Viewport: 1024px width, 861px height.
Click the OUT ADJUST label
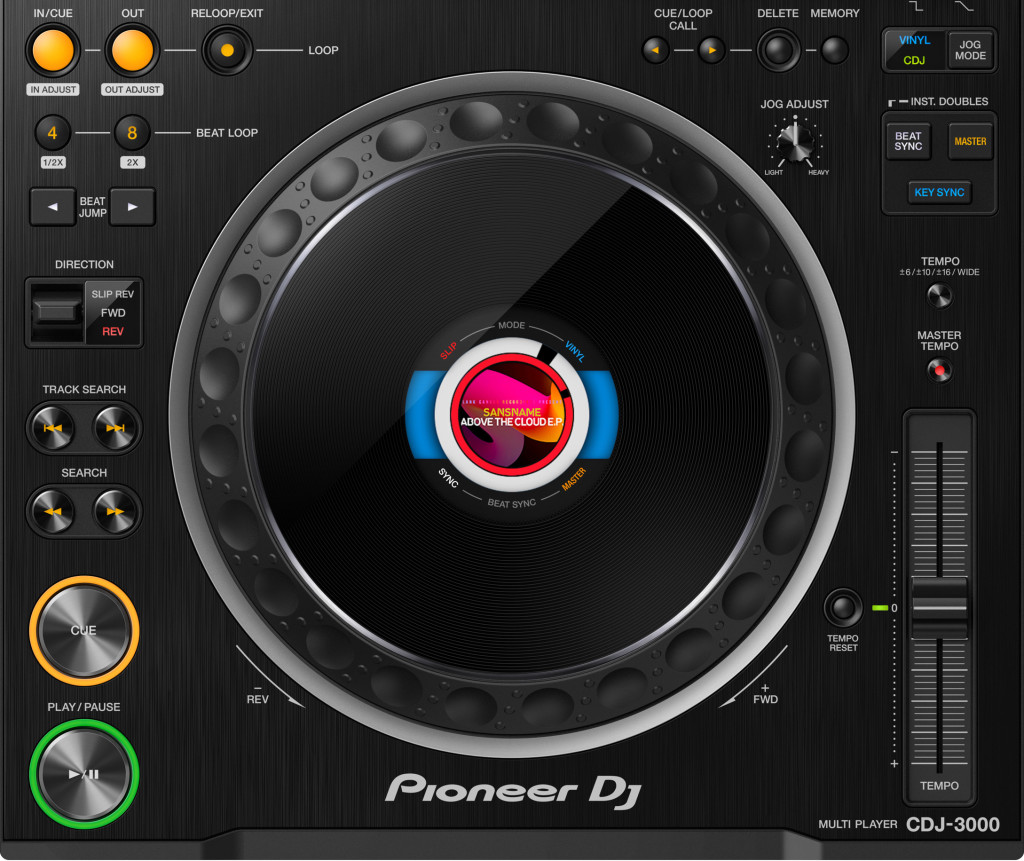[x=133, y=89]
